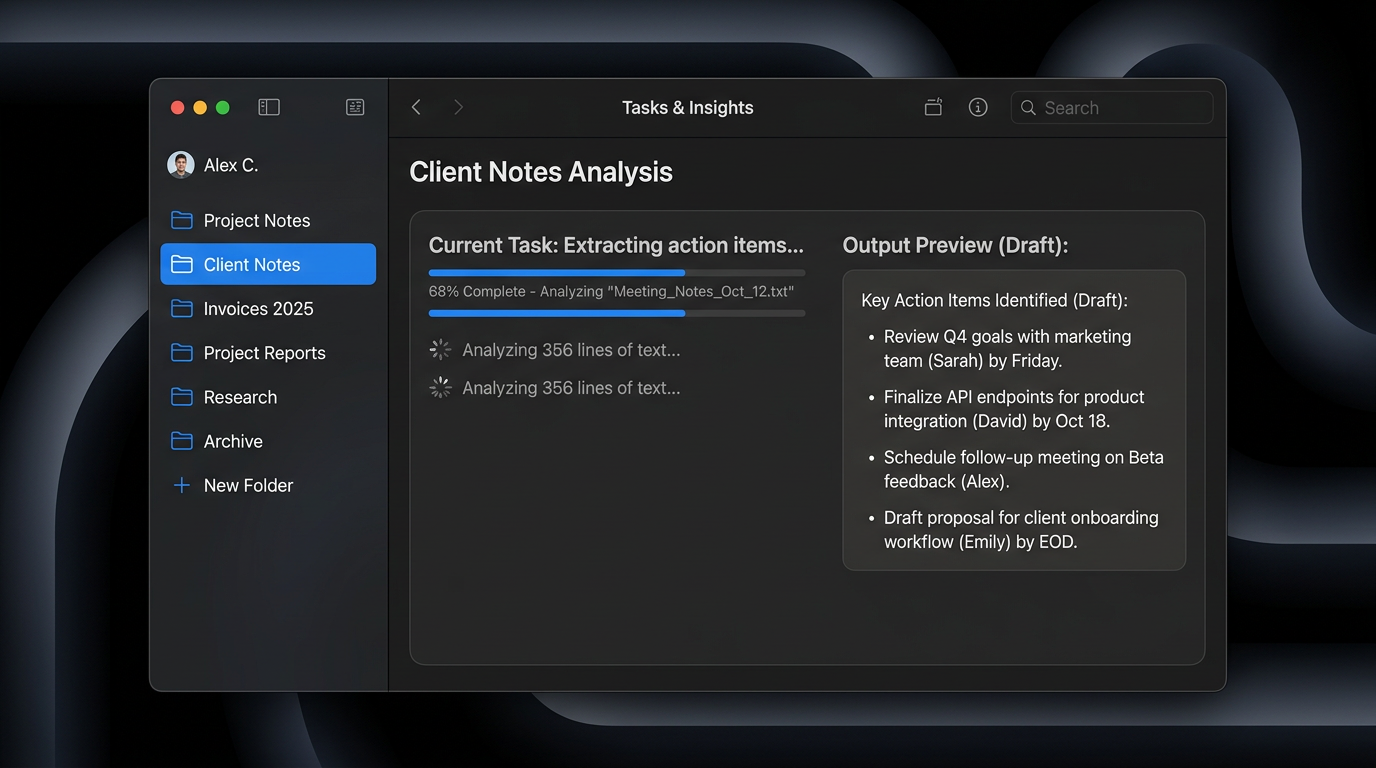The height and width of the screenshot is (768, 1376).
Task: Click the back navigation arrow
Action: click(416, 107)
